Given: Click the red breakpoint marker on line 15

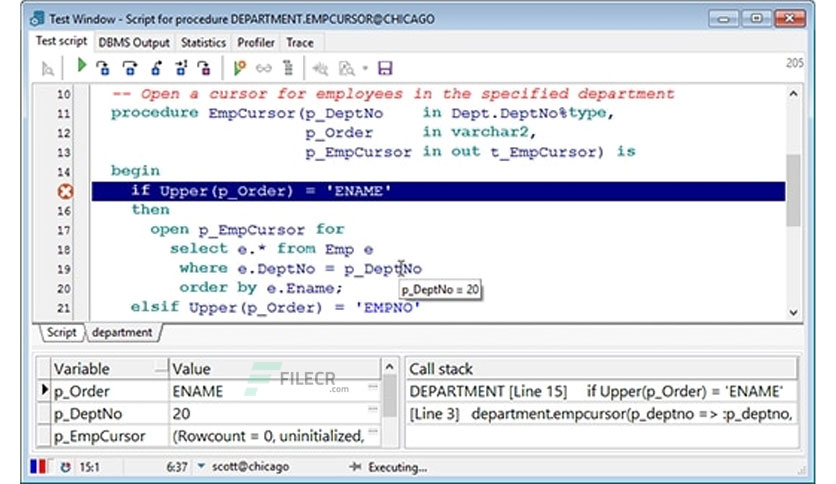Looking at the screenshot, I should pos(66,191).
